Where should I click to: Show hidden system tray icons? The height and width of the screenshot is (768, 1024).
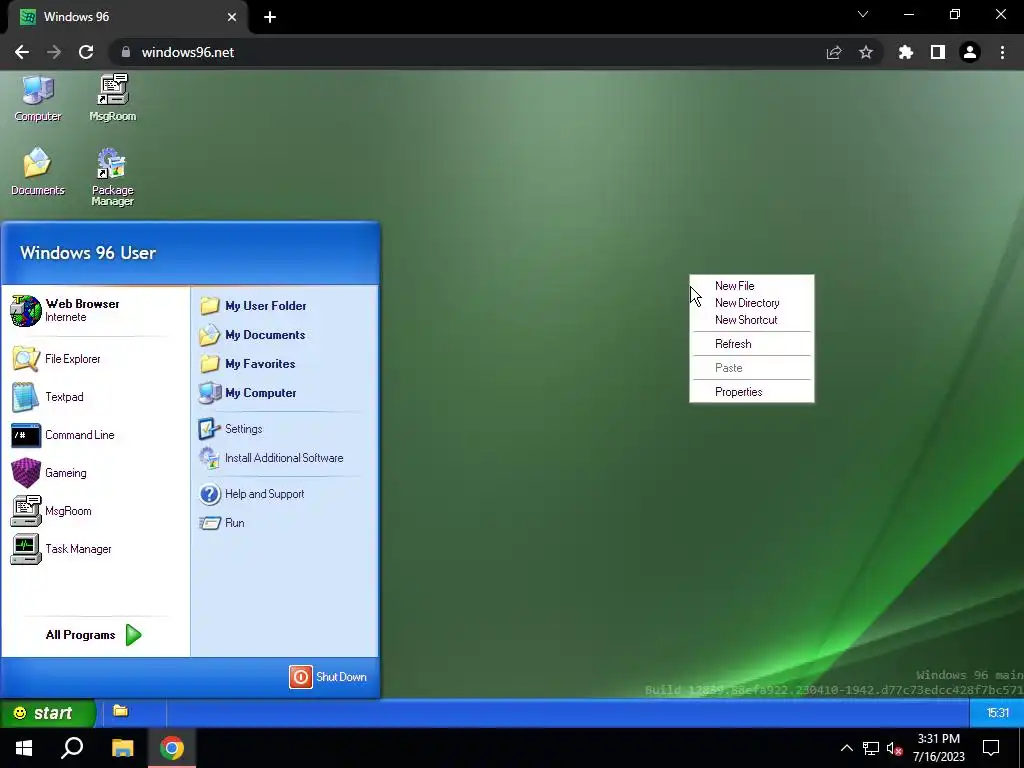[846, 748]
